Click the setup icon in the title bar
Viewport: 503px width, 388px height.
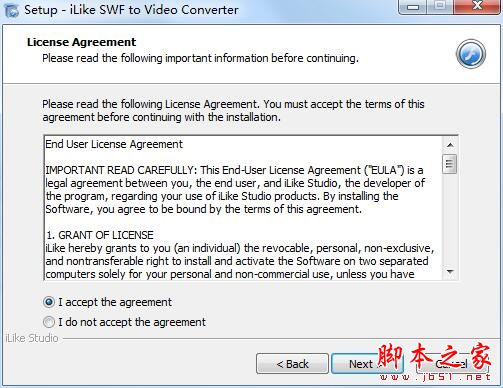coord(12,10)
